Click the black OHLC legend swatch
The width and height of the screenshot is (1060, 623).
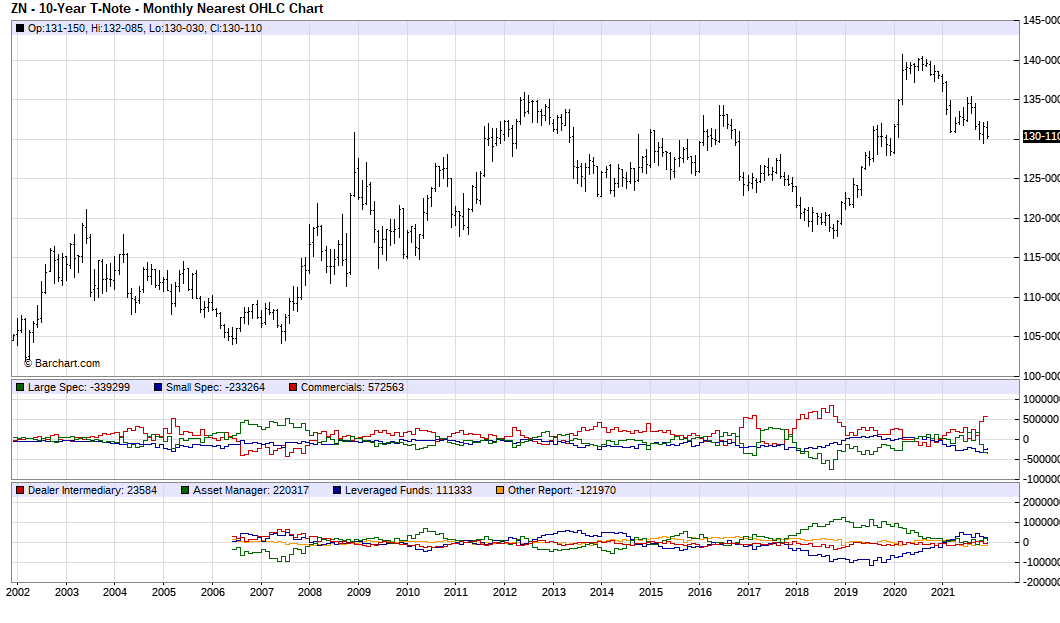tap(20, 28)
